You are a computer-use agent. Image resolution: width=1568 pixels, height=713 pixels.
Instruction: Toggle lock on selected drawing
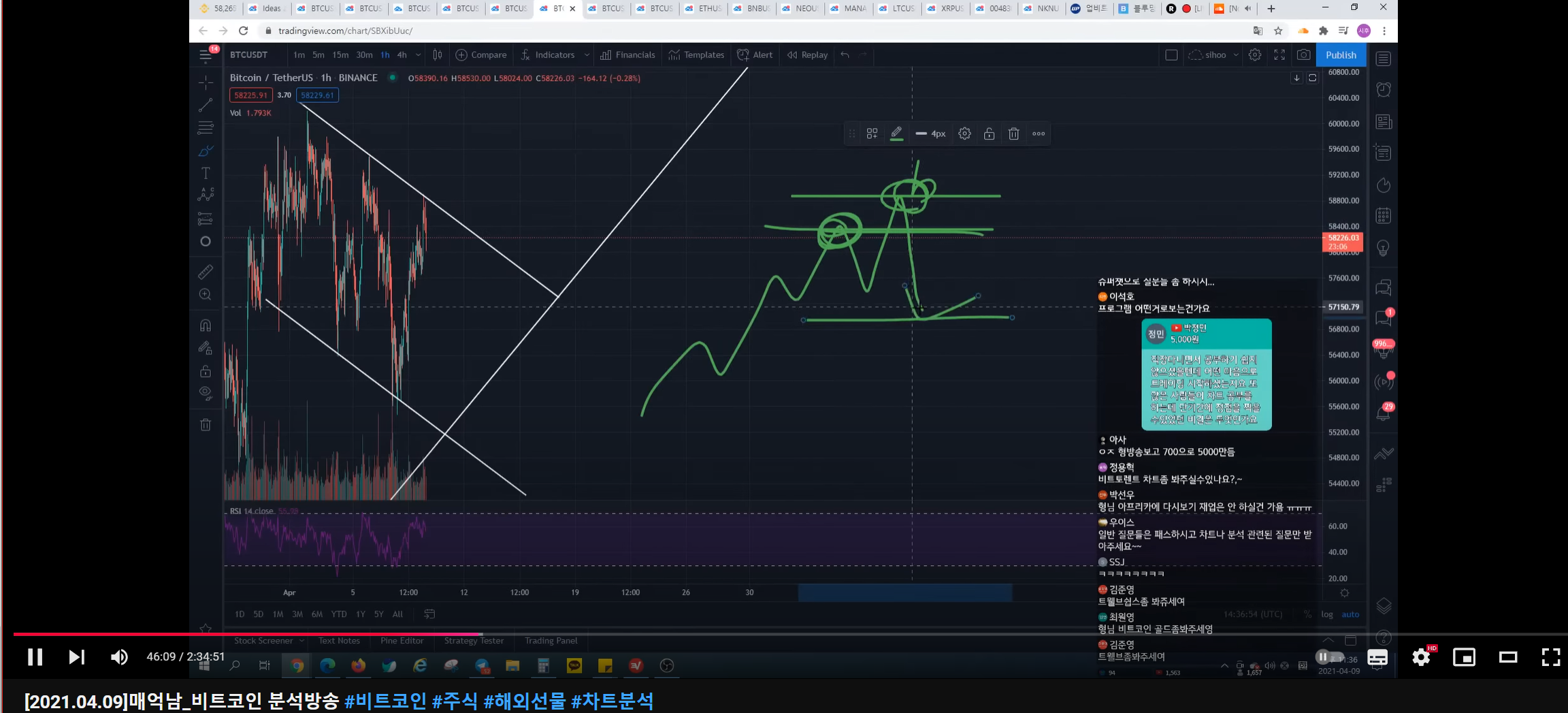pos(989,133)
